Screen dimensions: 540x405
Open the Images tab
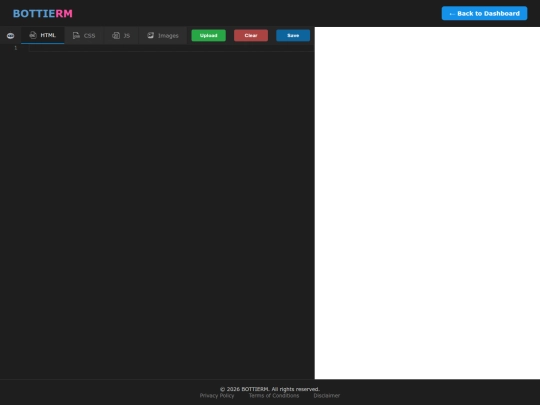(x=163, y=35)
